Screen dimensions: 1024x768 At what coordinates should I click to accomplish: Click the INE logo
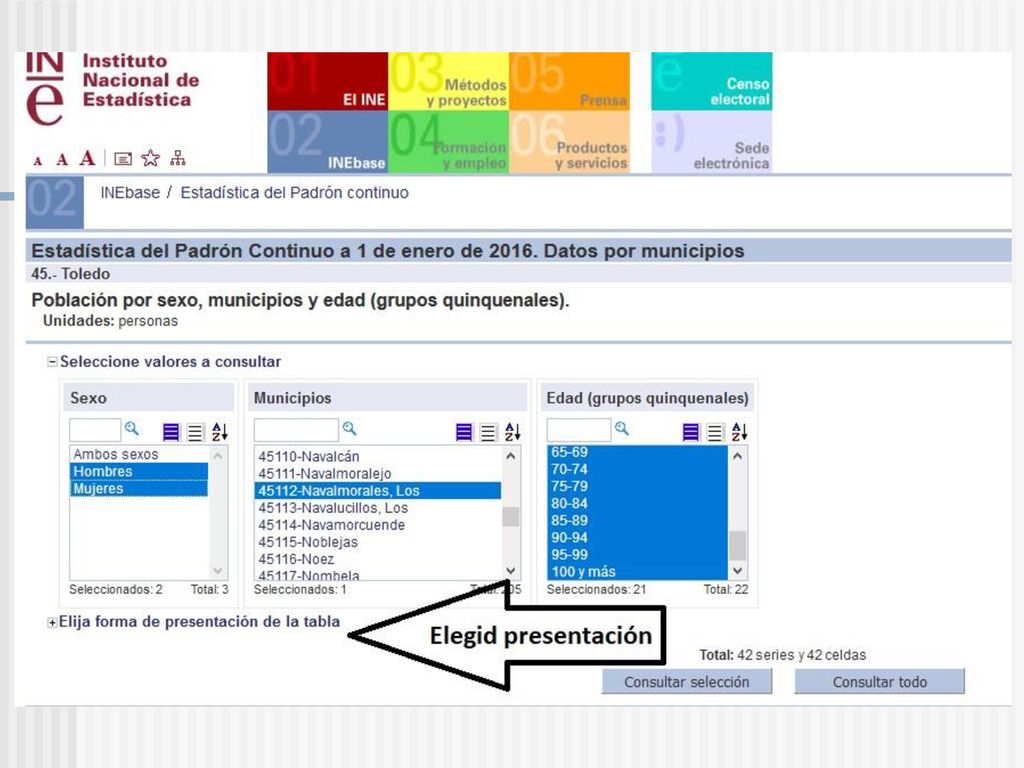point(44,88)
